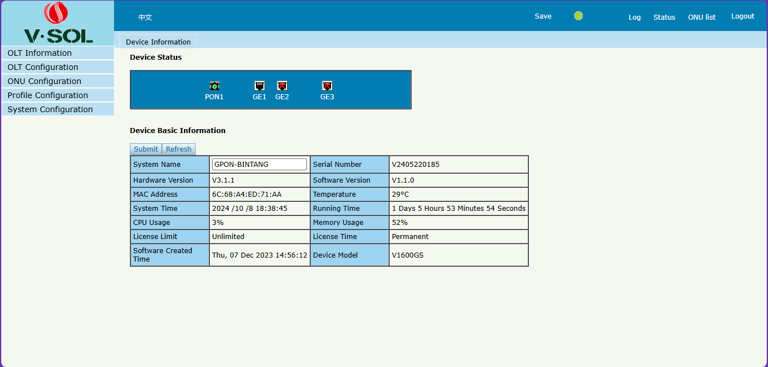Viewport: 768px width, 367px height.
Task: Click the Device Status heading
Action: [x=156, y=57]
